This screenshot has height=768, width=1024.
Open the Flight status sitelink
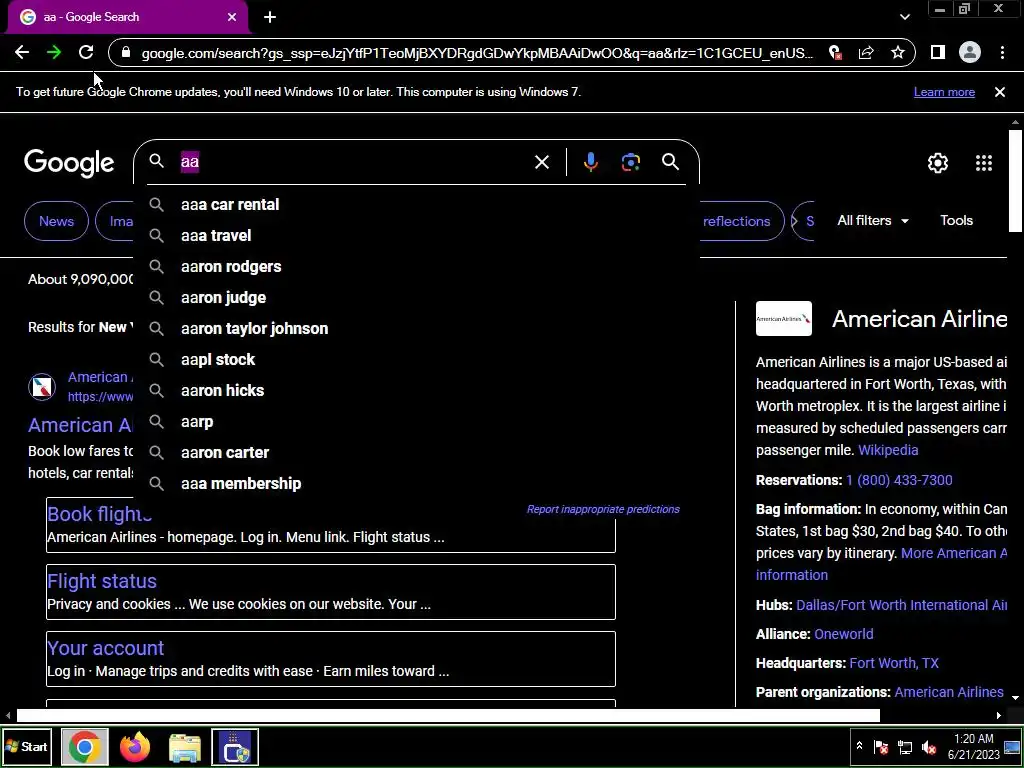point(102,581)
